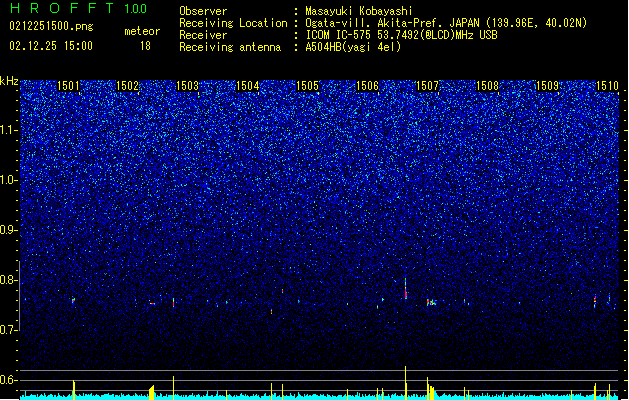The height and width of the screenshot is (400, 629).
Task: Click the Receiving Location label
Action: click(x=233, y=23)
